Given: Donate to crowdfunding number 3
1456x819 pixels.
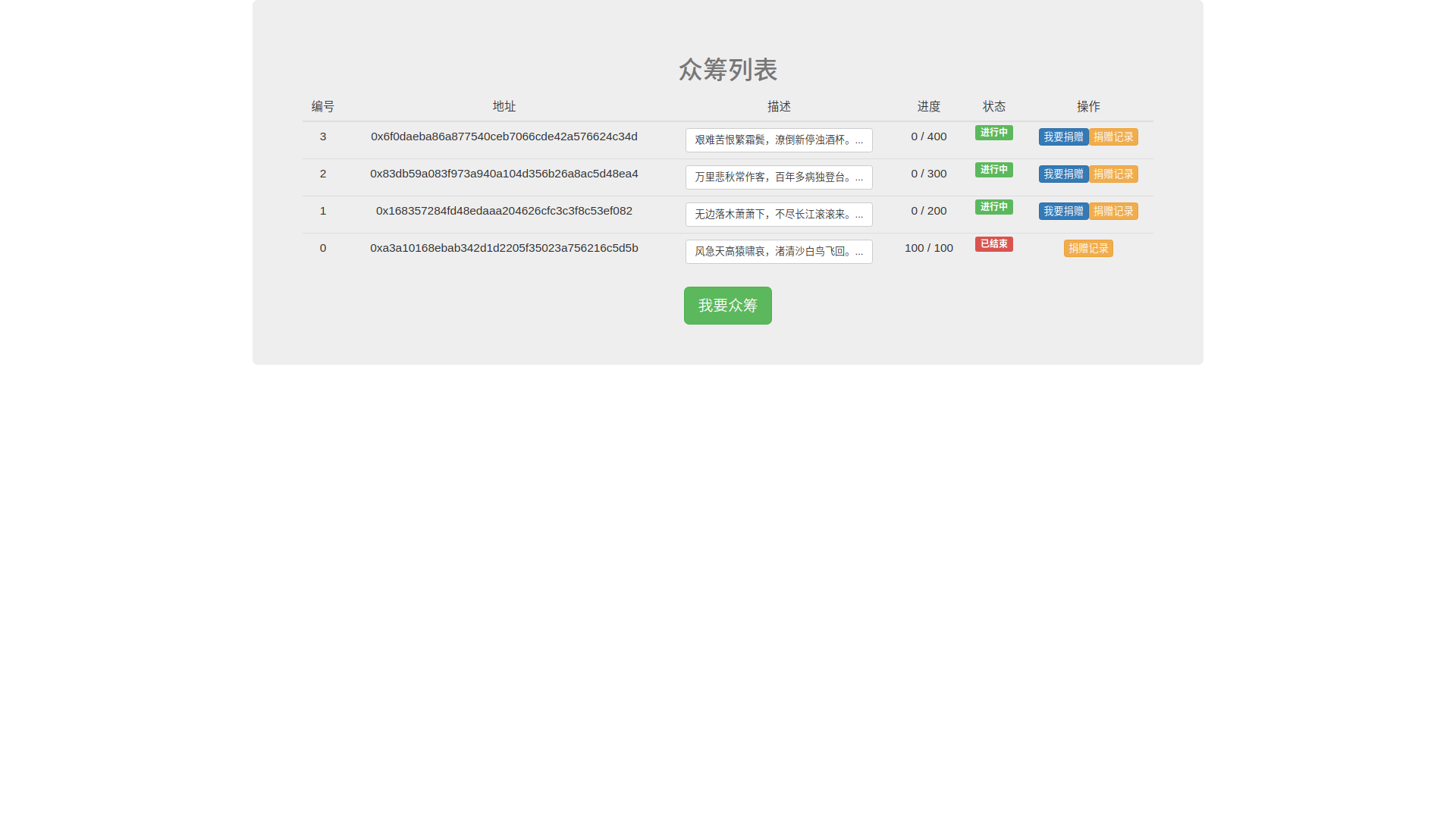Looking at the screenshot, I should coord(1063,137).
